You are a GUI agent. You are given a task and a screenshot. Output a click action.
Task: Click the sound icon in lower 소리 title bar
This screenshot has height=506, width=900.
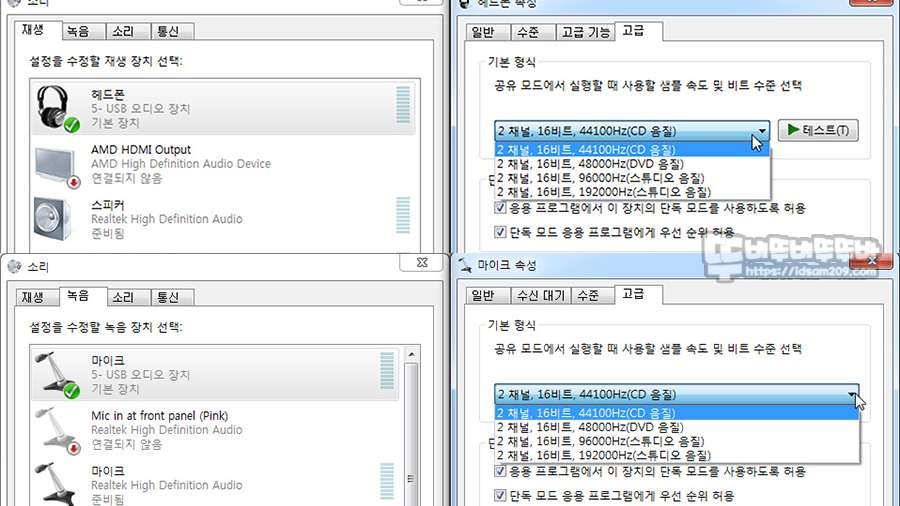click(x=14, y=267)
